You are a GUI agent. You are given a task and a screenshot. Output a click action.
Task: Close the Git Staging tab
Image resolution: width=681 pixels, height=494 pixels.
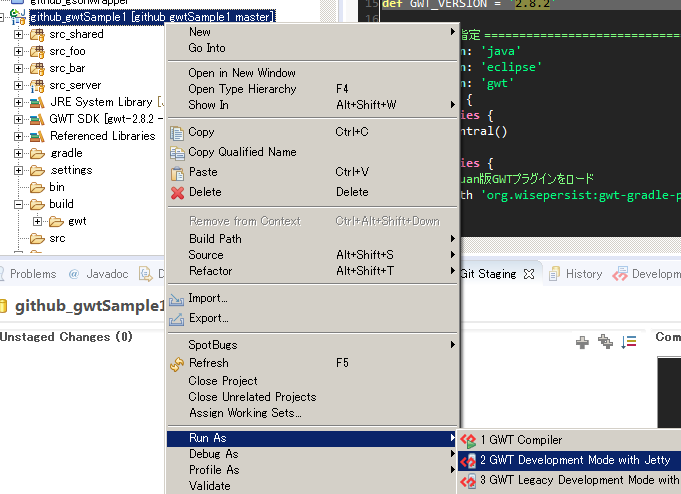[529, 274]
